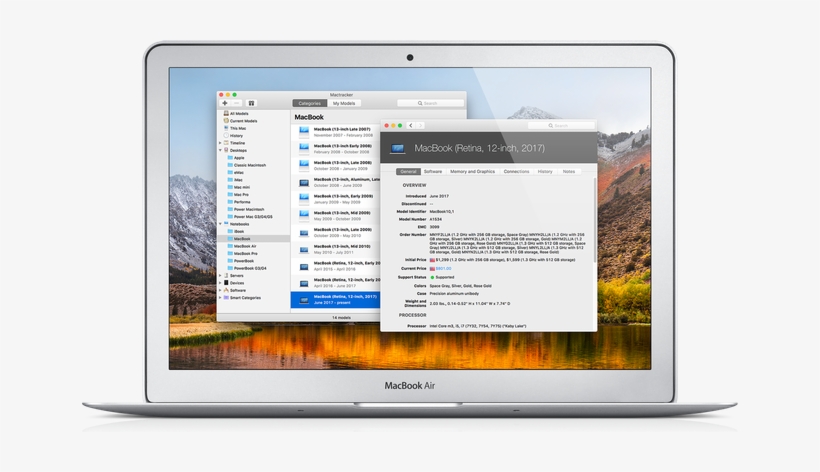Screen dimensions: 820x472
Task: Click the Power Macintosh folder icon
Action: [x=230, y=209]
